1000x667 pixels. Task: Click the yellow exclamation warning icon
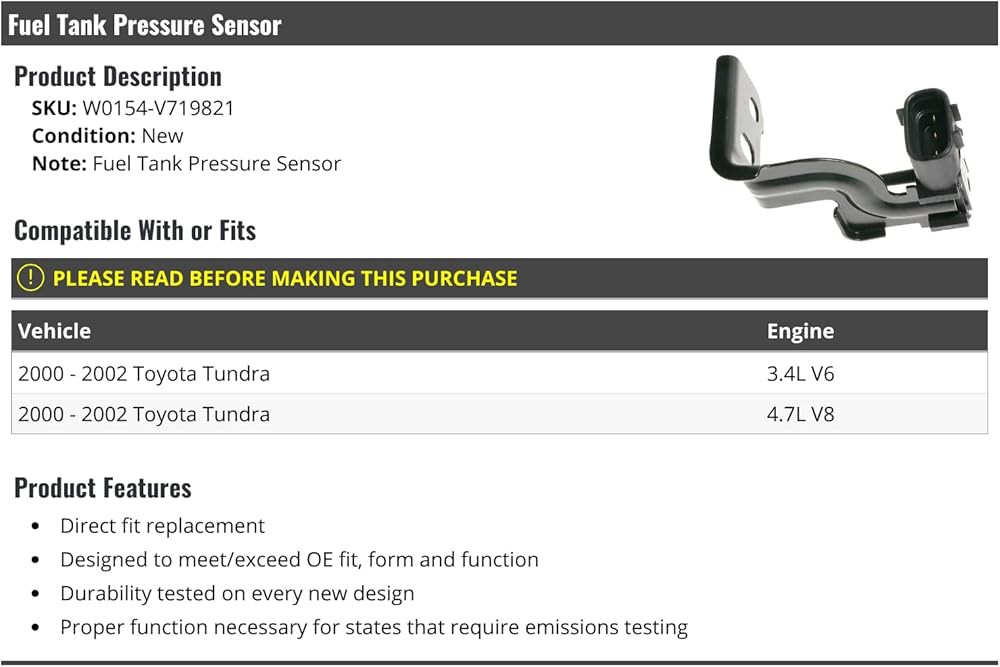(30, 278)
